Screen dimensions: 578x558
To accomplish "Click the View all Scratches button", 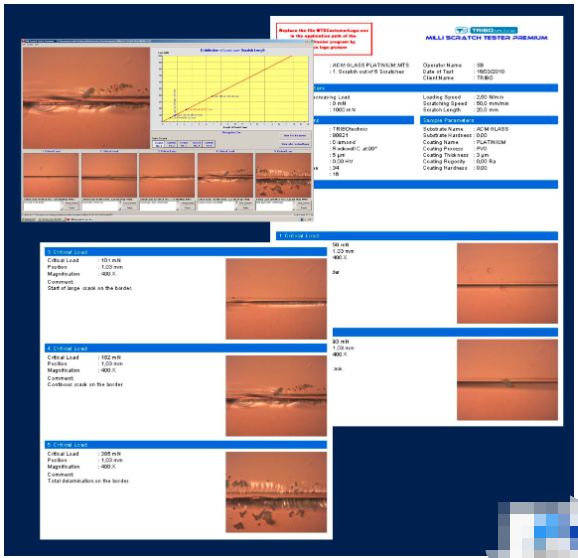I will [x=295, y=144].
